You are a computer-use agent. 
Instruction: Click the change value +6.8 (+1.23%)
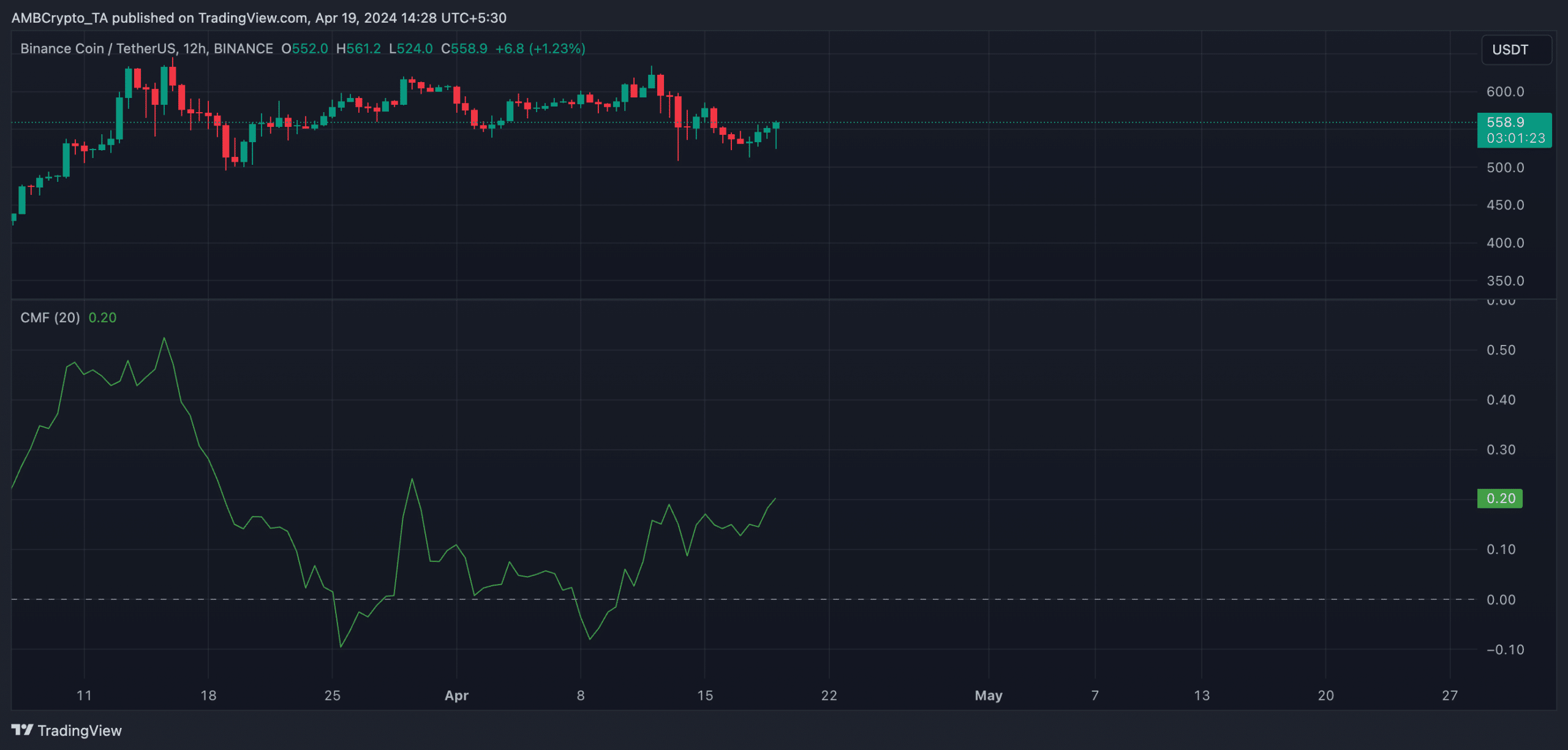click(540, 48)
